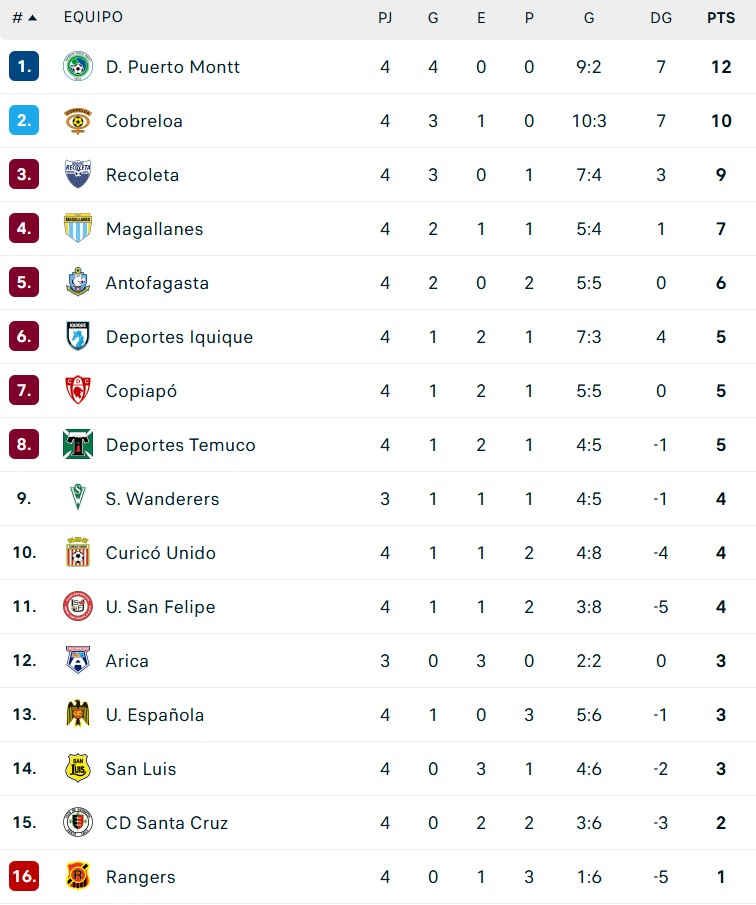Sort by the DG goal difference header
The width and height of the screenshot is (756, 905).
[661, 18]
